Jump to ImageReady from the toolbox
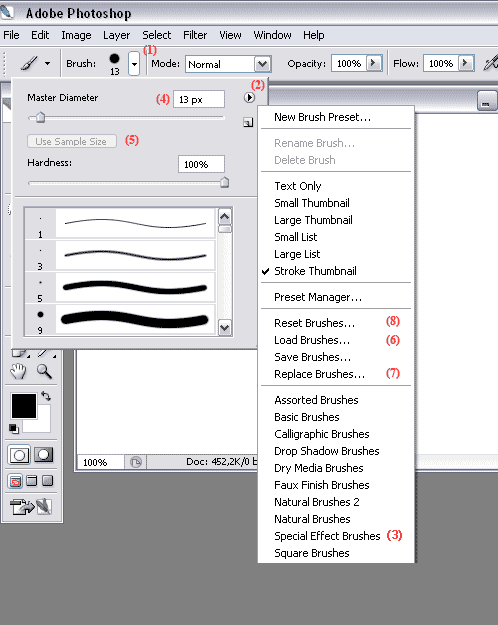The image size is (498, 625). pos(31,507)
